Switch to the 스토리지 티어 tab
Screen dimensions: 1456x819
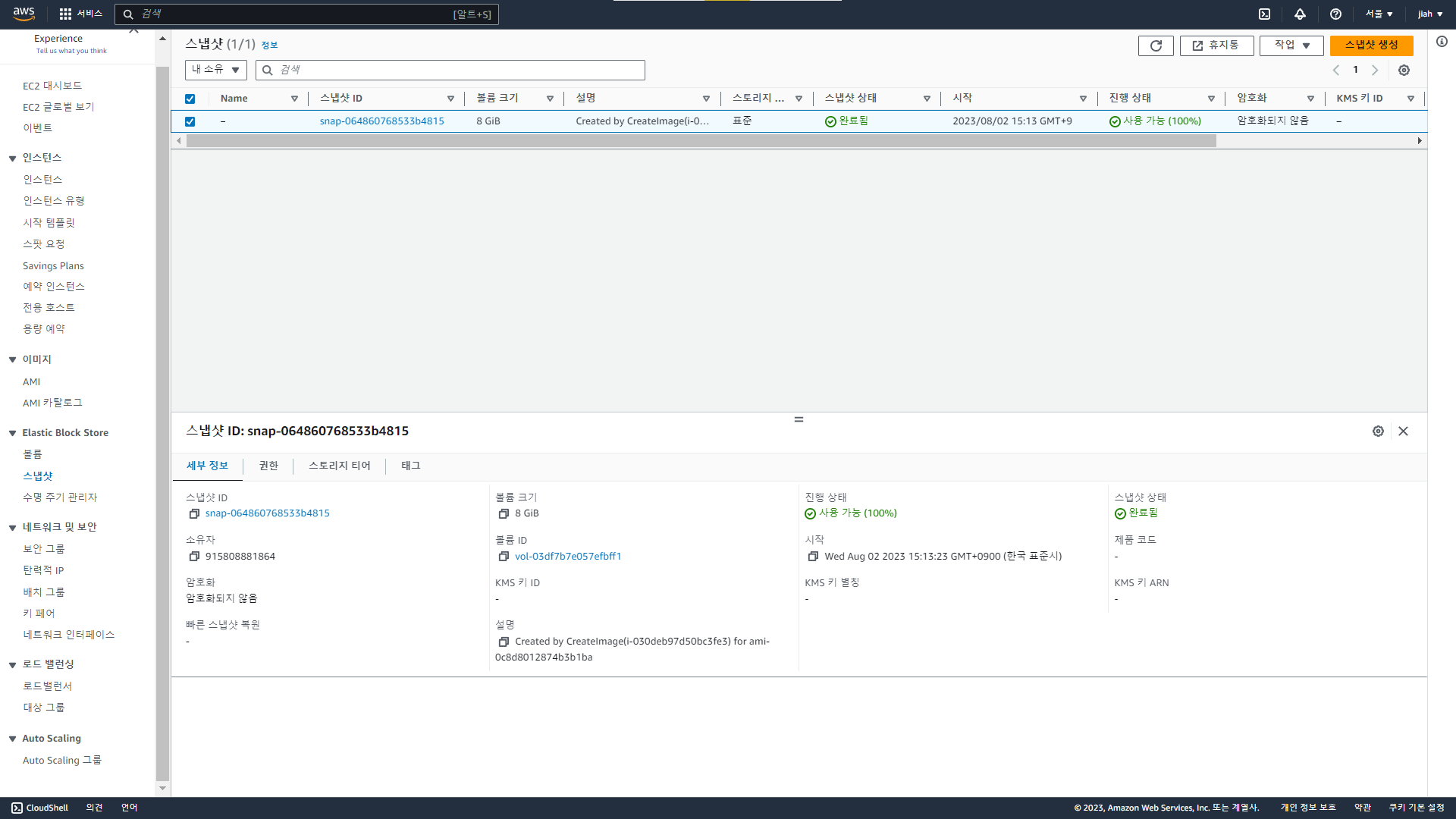pyautogui.click(x=340, y=466)
